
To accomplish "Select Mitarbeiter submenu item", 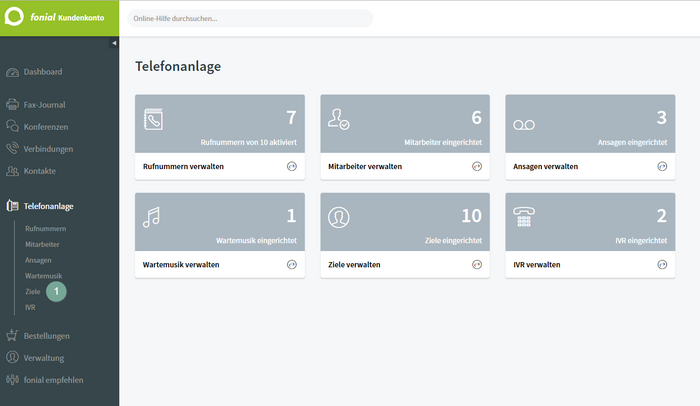I will click(42, 244).
